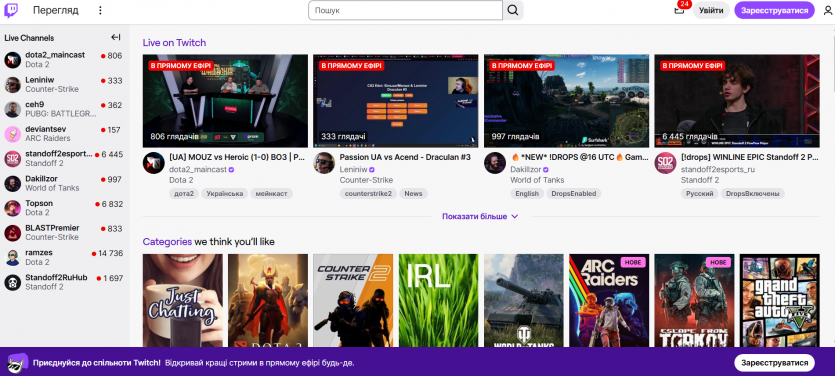This screenshot has width=835, height=376.
Task: Open the Grand Theft Auto V category card
Action: pos(780,301)
